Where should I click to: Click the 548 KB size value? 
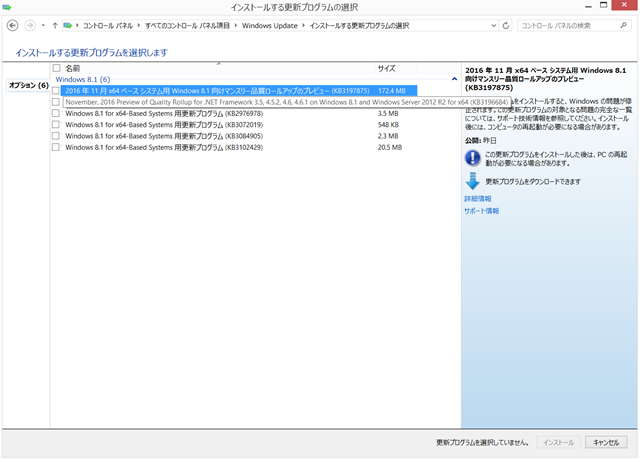(x=388, y=124)
